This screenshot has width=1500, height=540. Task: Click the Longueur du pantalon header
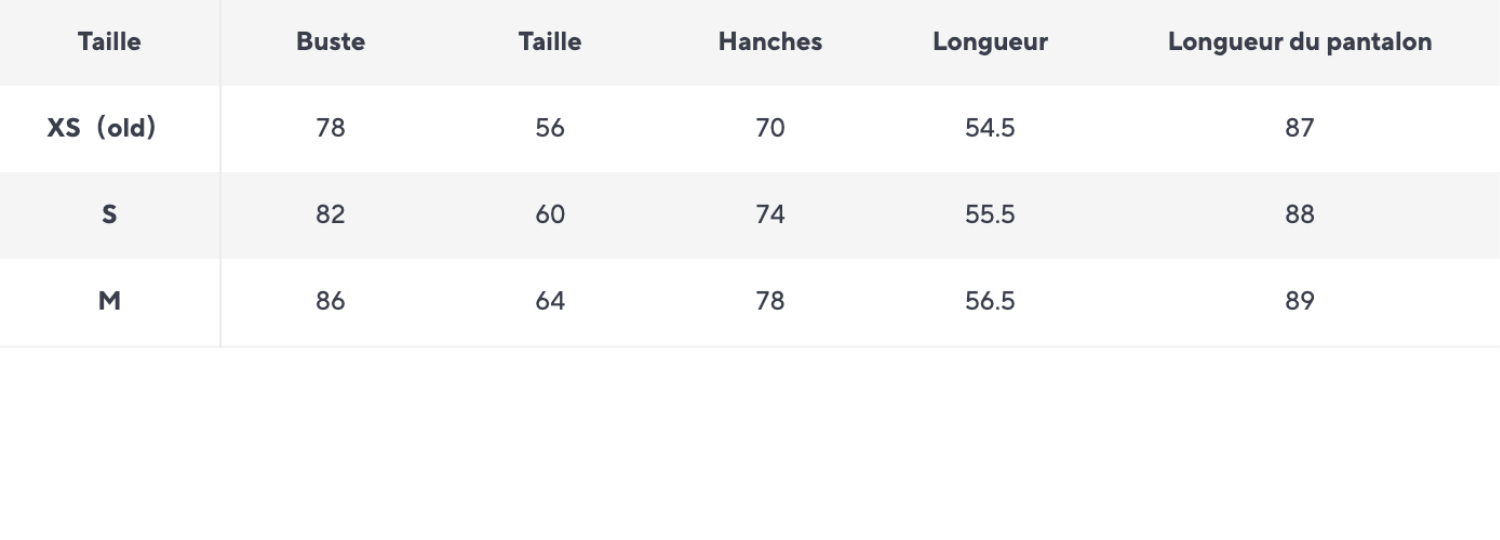[1299, 42]
